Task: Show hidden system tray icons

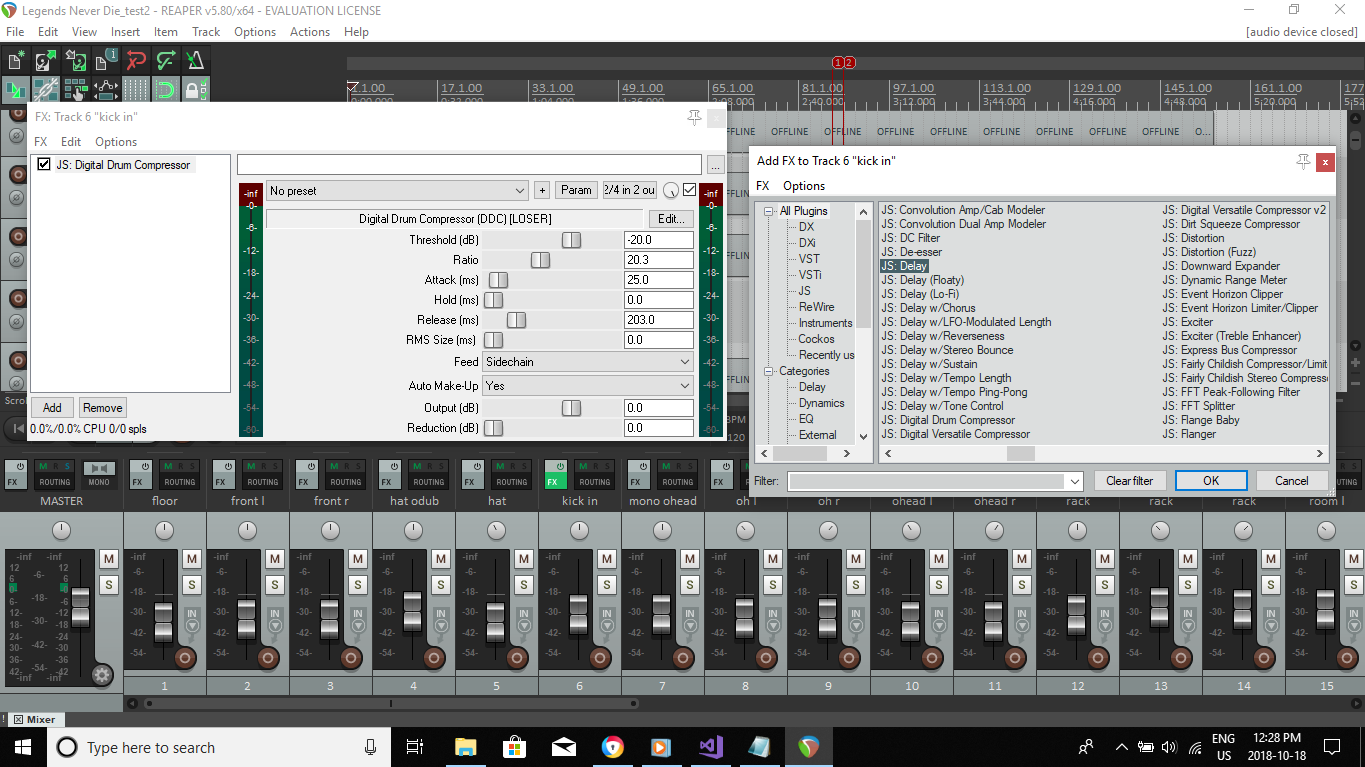Action: tap(1121, 747)
